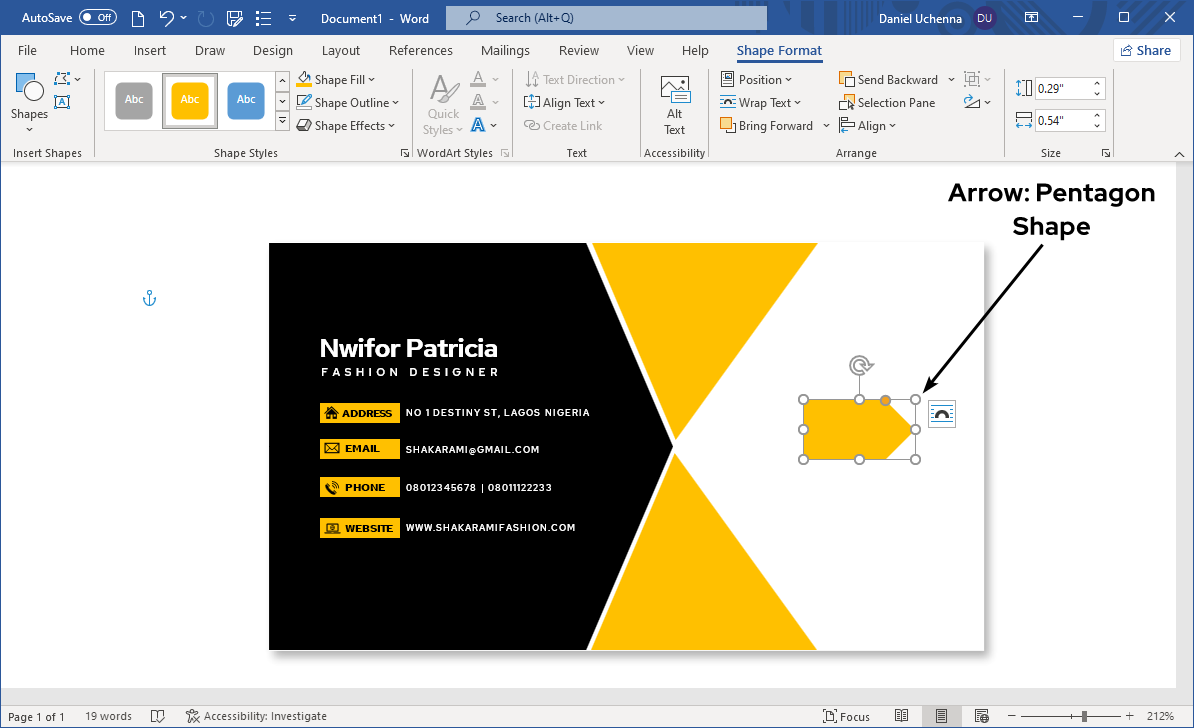Viewport: 1194px width, 728px height.
Task: Click the Layout Options icon beside shape
Action: click(x=941, y=414)
